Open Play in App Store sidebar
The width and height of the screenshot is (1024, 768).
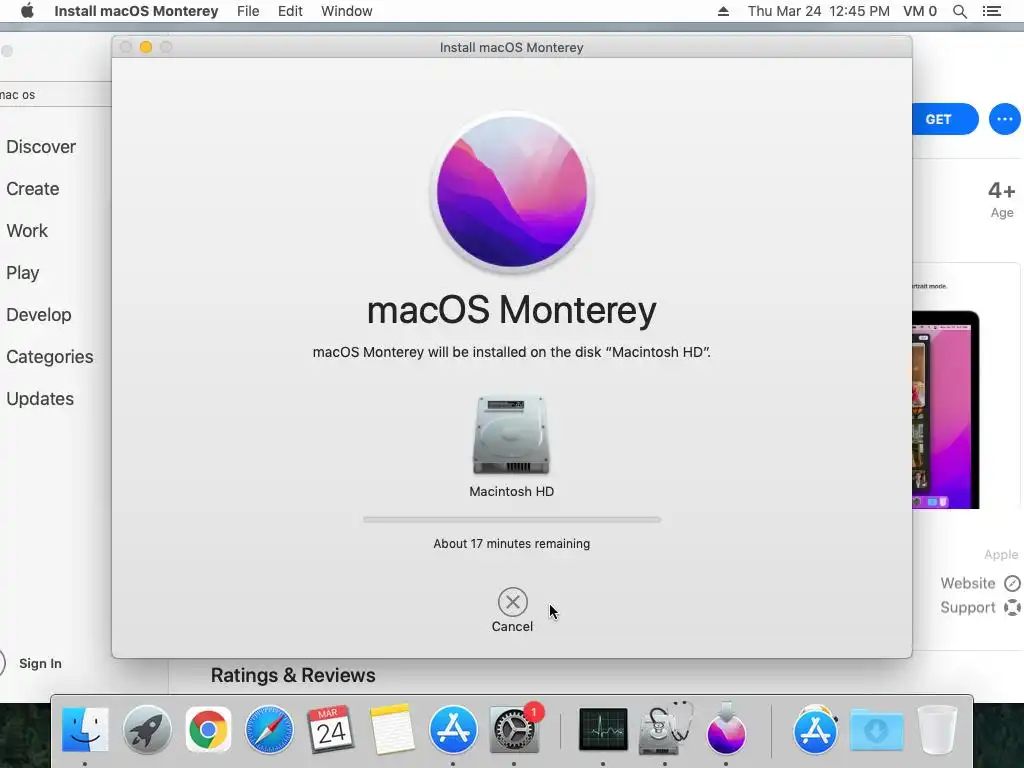pos(23,273)
